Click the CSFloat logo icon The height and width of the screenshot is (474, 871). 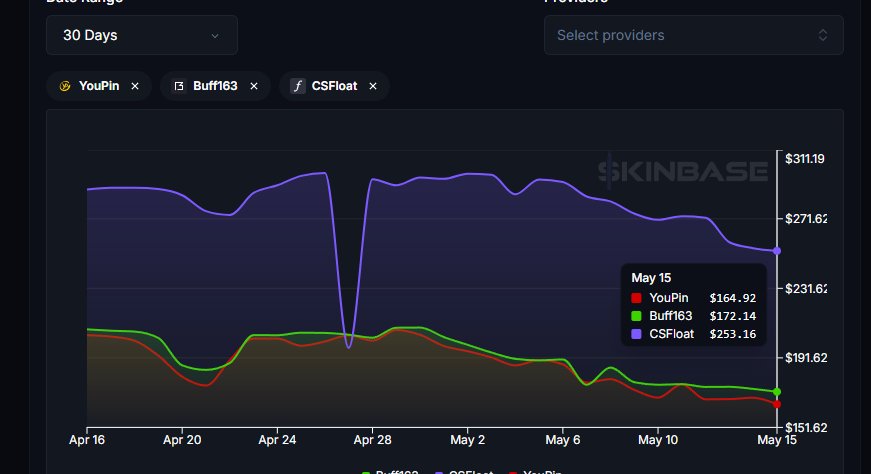click(x=298, y=86)
